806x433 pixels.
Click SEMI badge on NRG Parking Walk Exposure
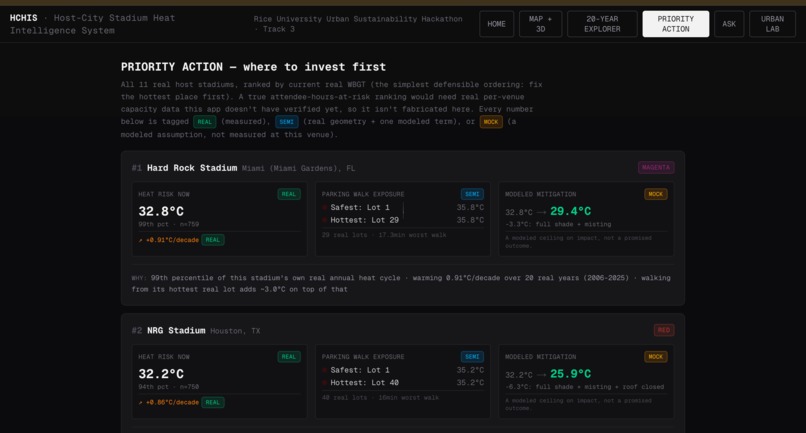(472, 357)
